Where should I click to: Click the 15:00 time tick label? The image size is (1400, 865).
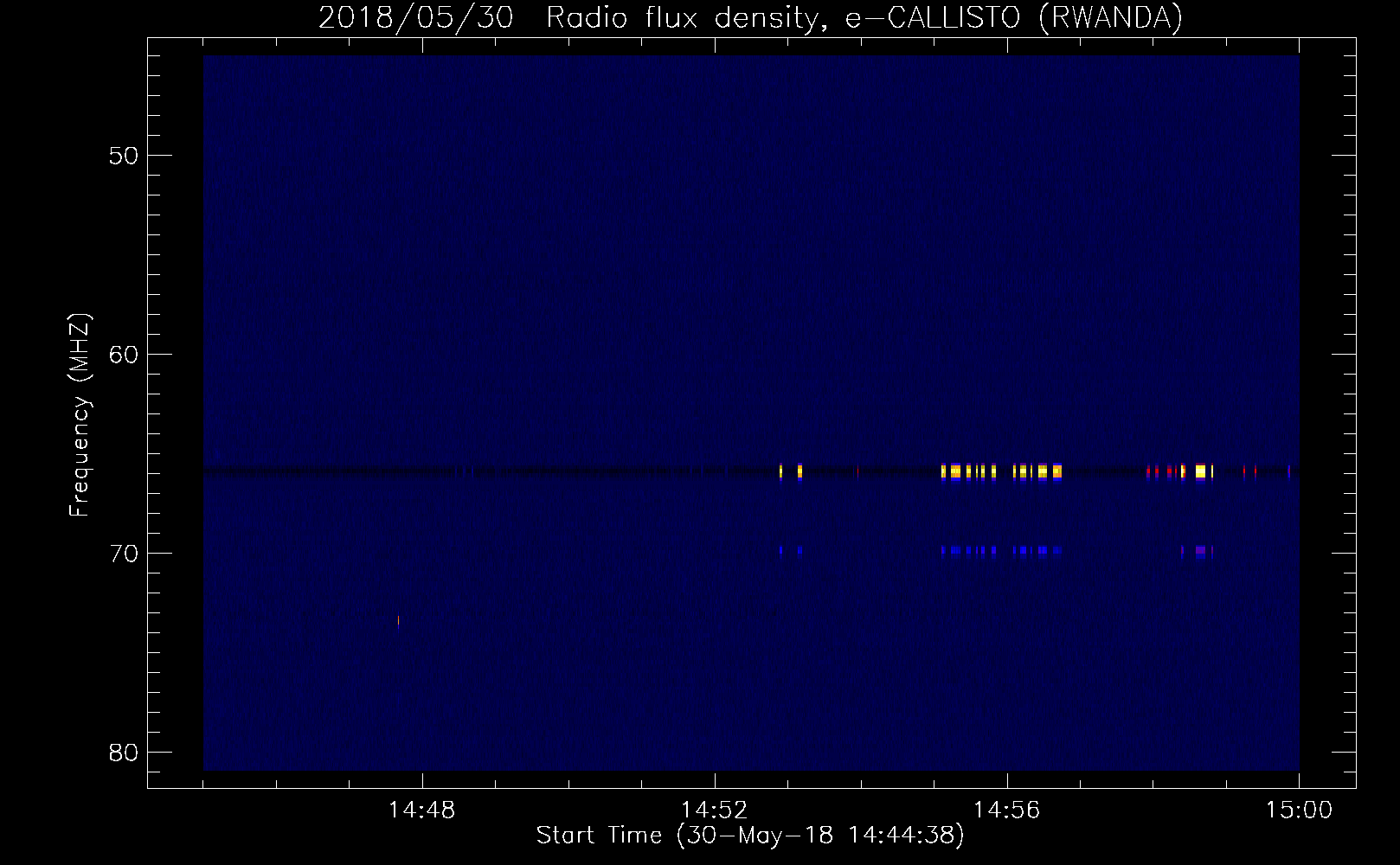tap(1299, 811)
